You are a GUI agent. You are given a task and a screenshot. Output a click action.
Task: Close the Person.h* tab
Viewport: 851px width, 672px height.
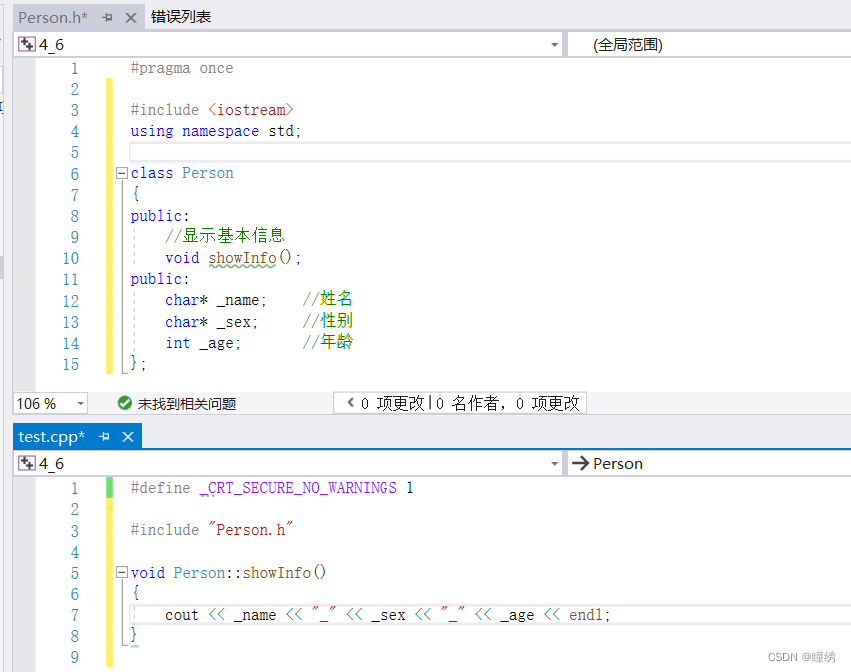coord(130,18)
